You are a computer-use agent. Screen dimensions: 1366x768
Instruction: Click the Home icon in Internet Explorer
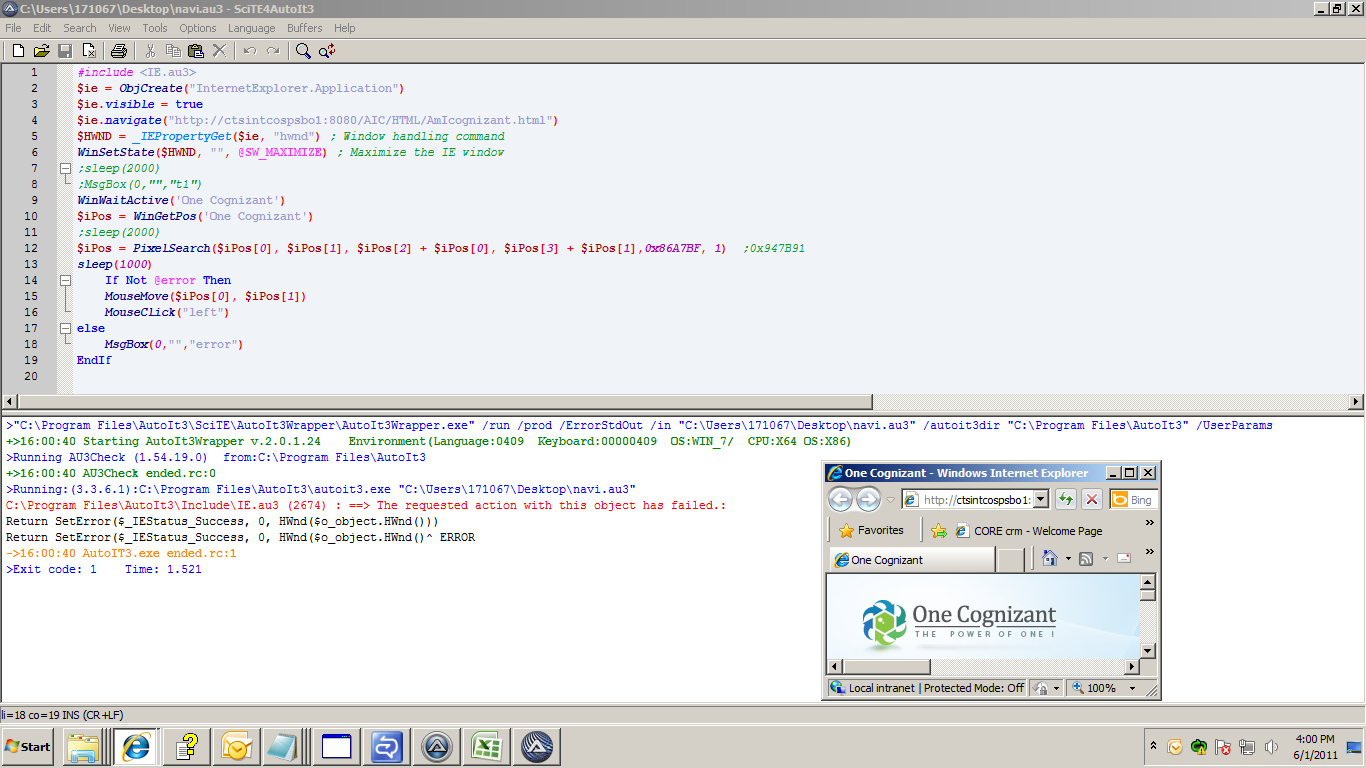pyautogui.click(x=1050, y=559)
